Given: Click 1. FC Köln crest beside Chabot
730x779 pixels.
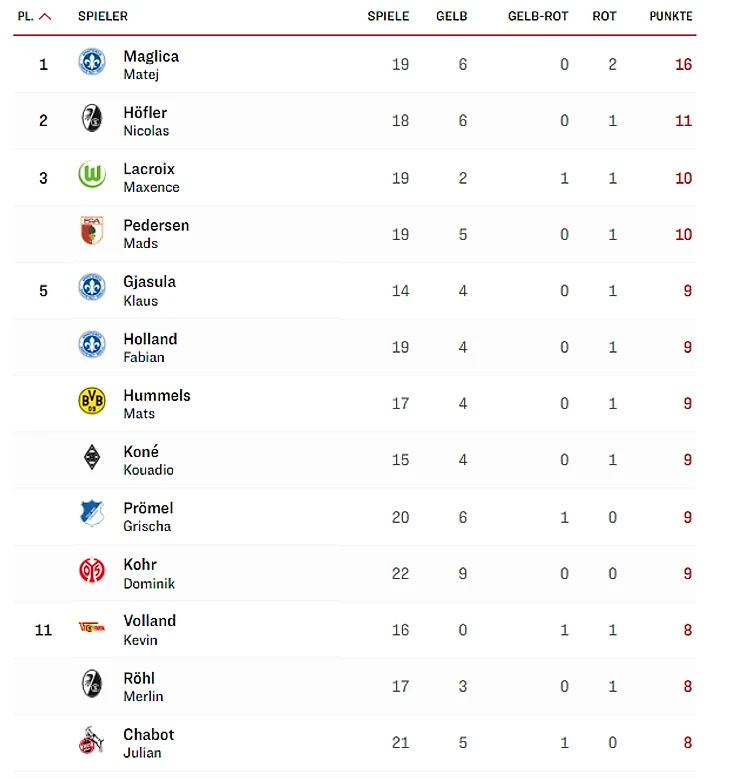Looking at the screenshot, I should tap(92, 741).
